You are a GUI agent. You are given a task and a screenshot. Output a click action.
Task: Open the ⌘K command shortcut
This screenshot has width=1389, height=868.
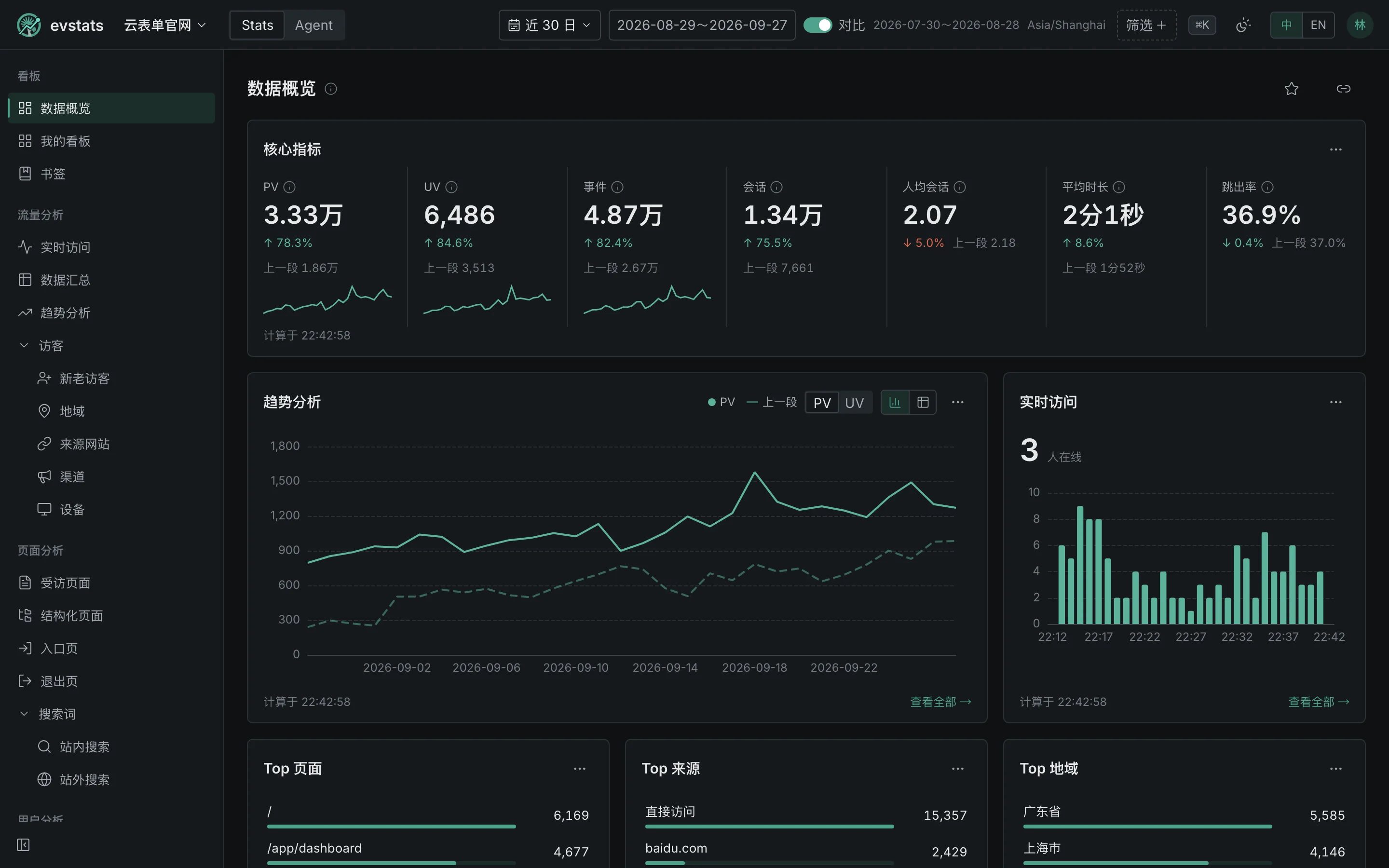coord(1202,25)
